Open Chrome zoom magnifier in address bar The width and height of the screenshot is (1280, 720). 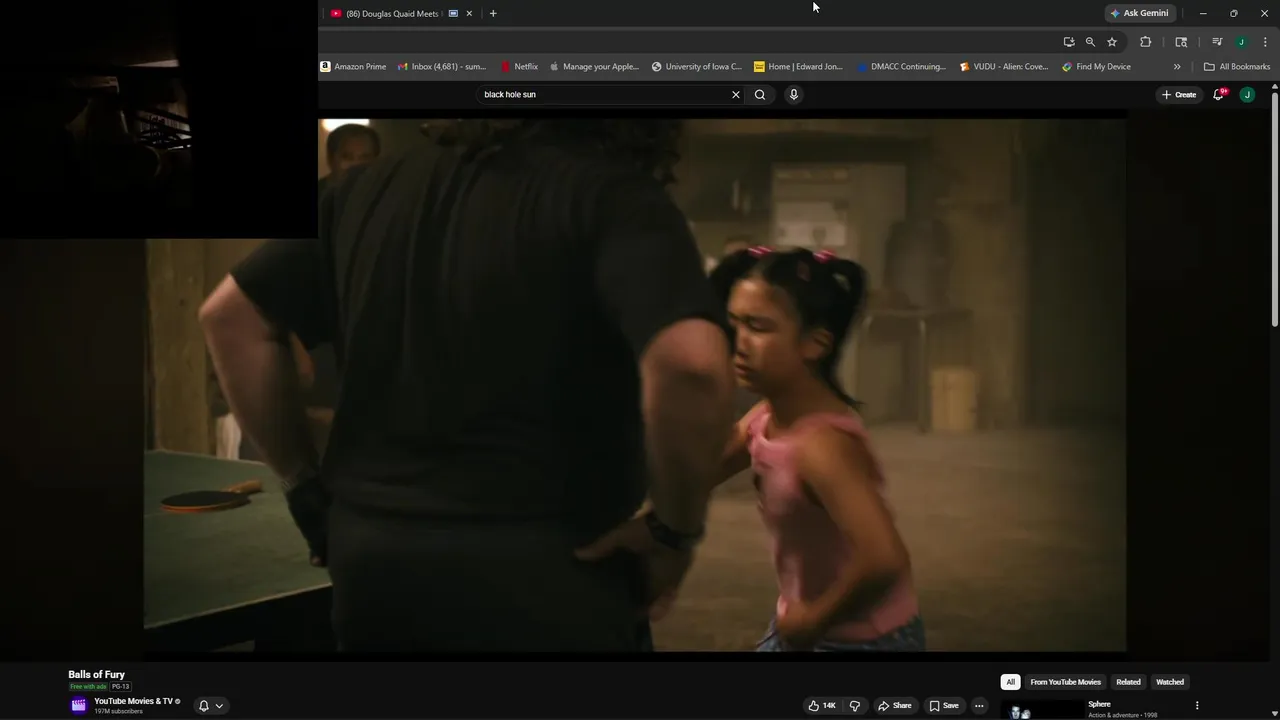point(1090,42)
